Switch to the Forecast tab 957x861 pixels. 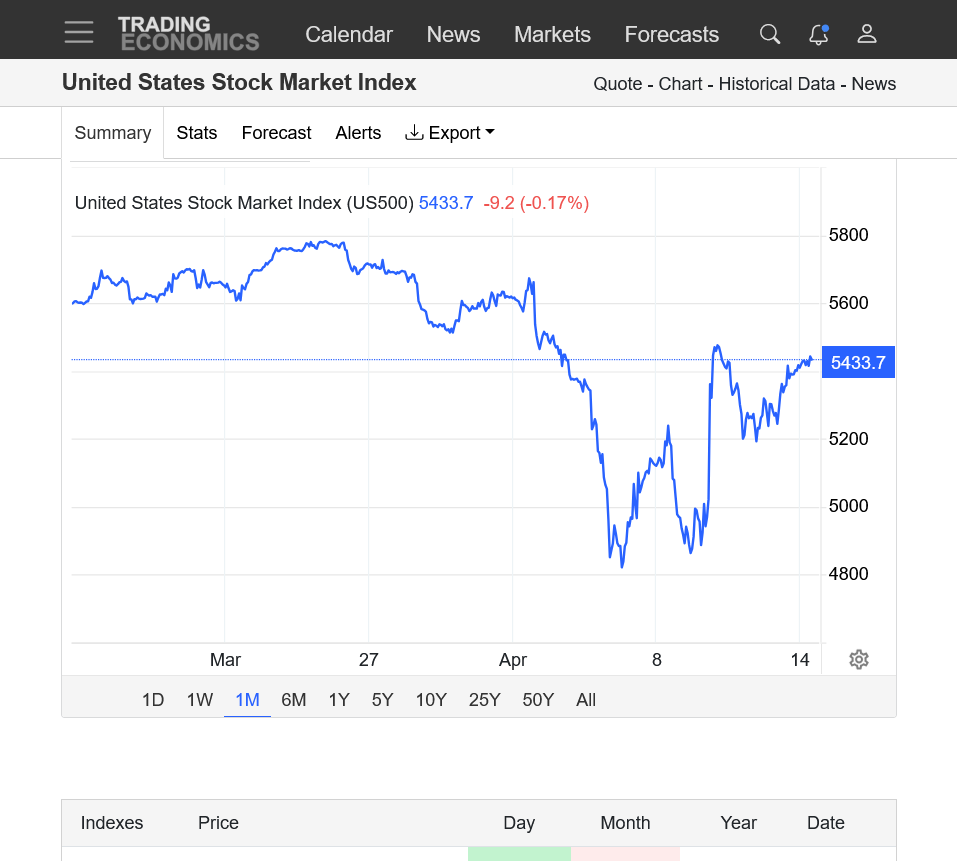(276, 133)
